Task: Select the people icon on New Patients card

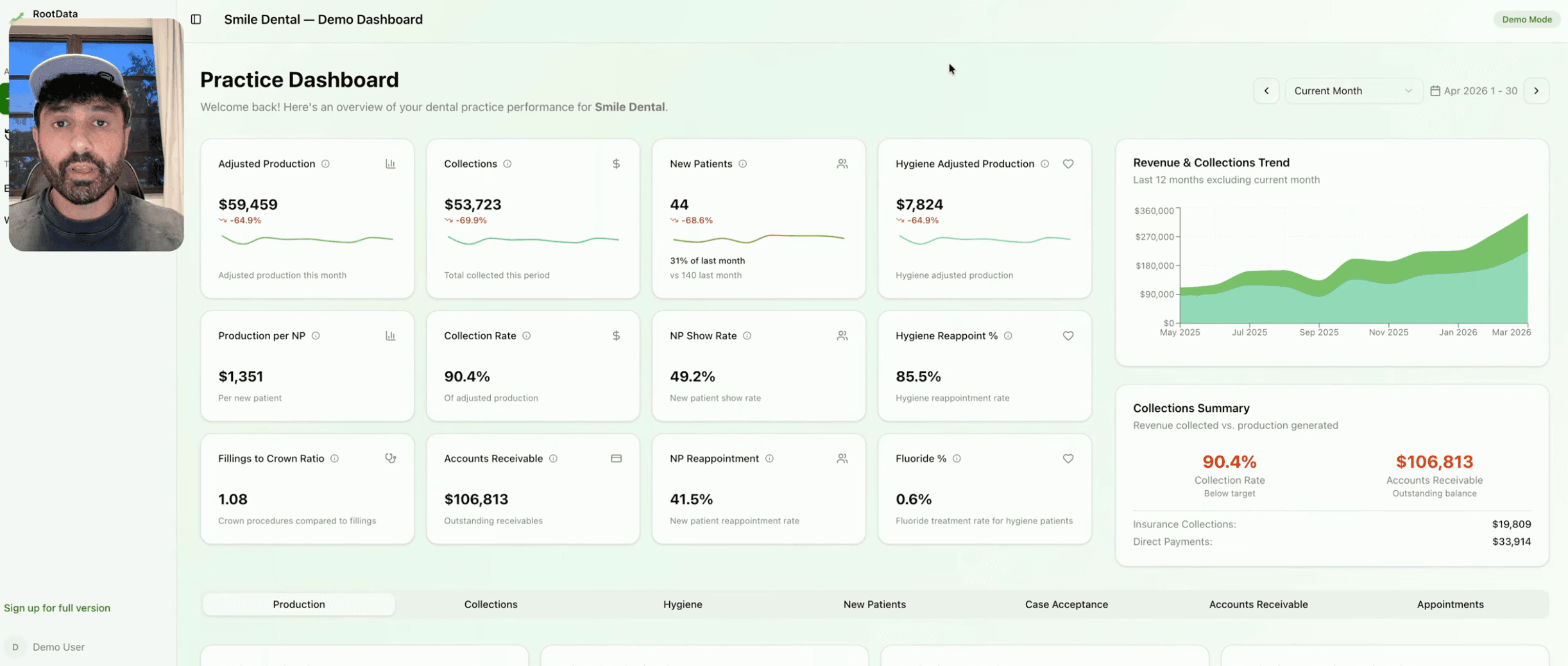Action: (x=842, y=164)
